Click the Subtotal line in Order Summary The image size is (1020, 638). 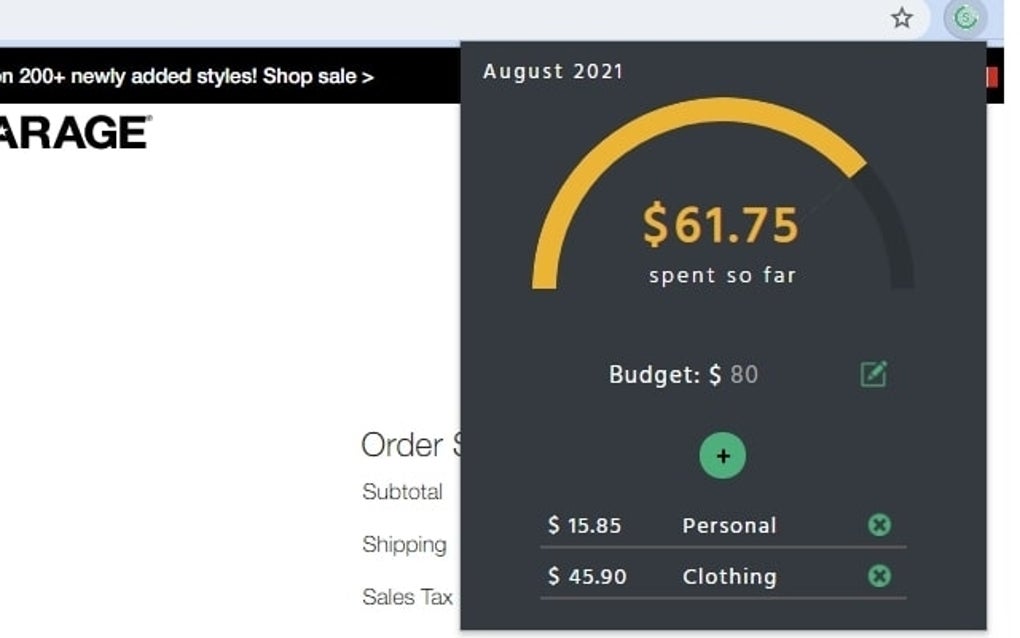(402, 491)
